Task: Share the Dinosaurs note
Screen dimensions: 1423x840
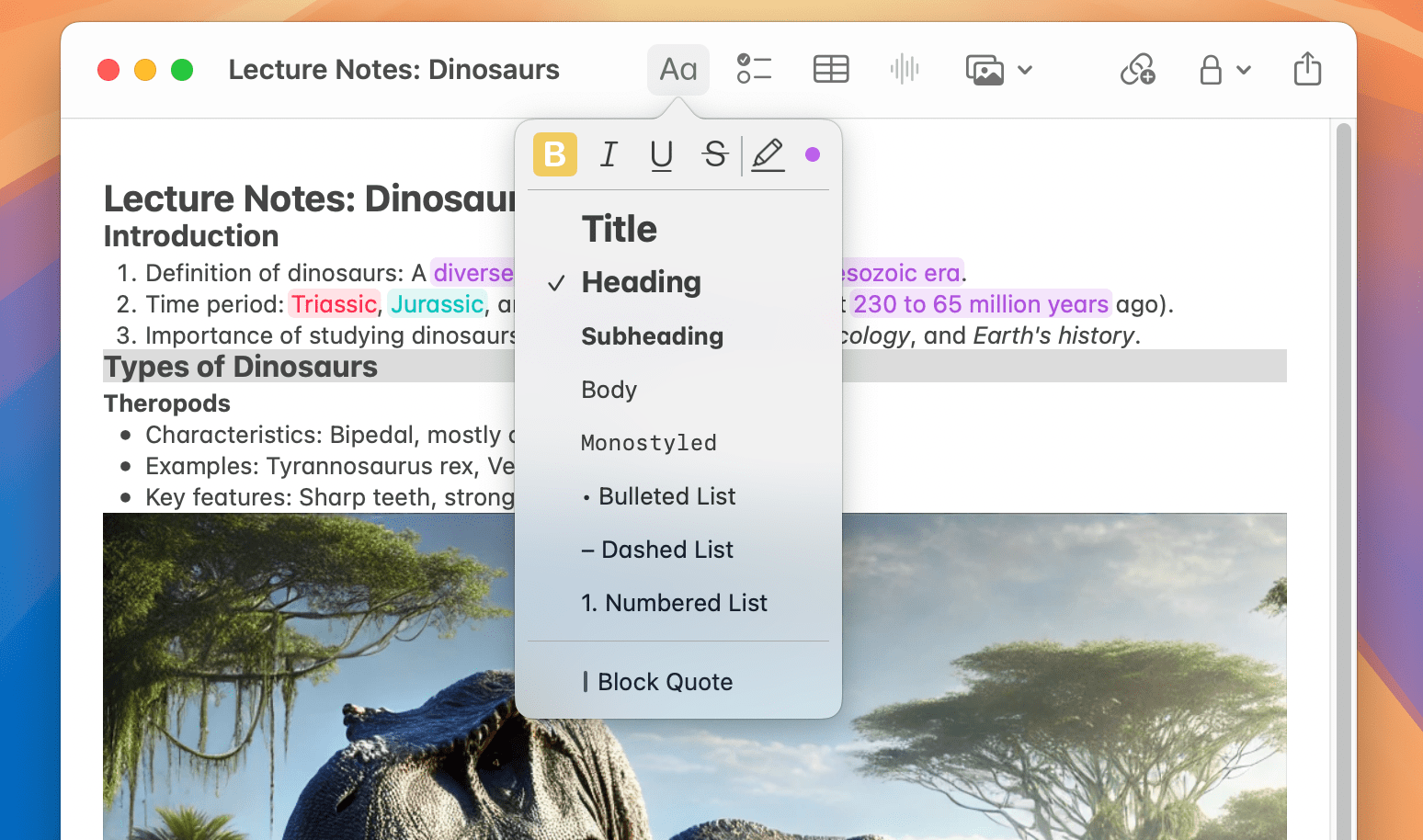Action: pyautogui.click(x=1307, y=69)
